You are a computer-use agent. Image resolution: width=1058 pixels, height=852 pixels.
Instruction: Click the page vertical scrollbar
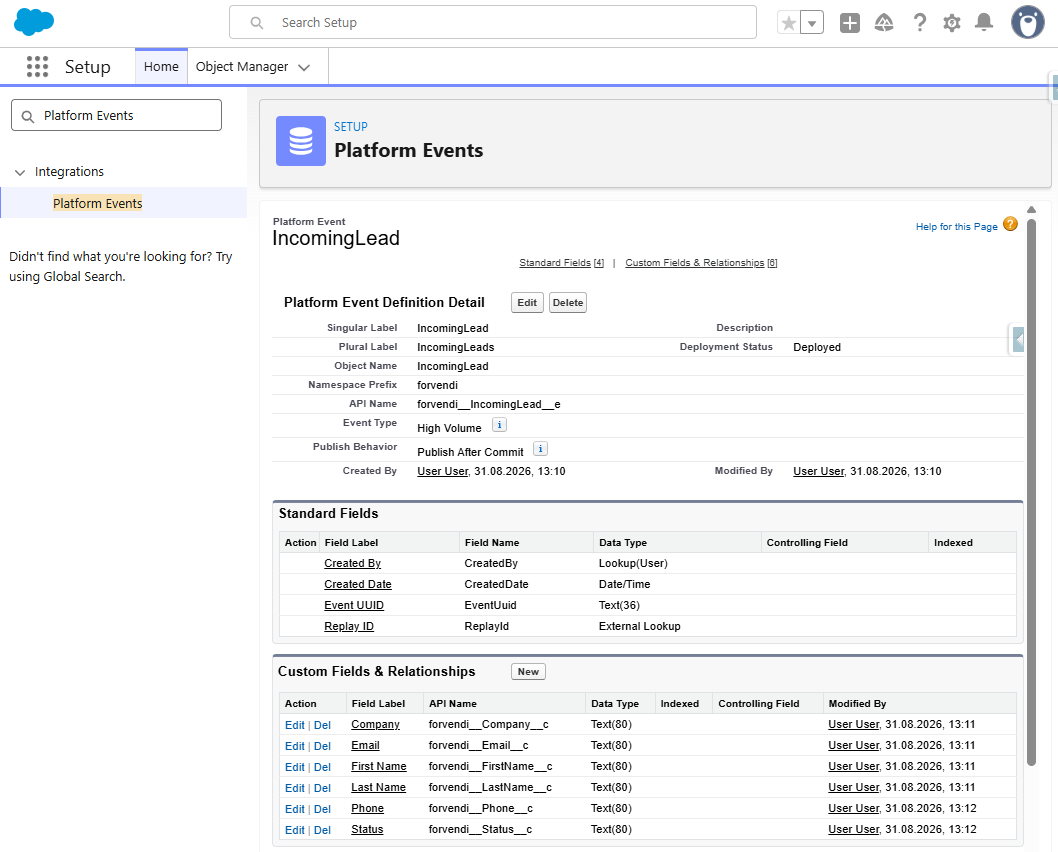[1031, 491]
